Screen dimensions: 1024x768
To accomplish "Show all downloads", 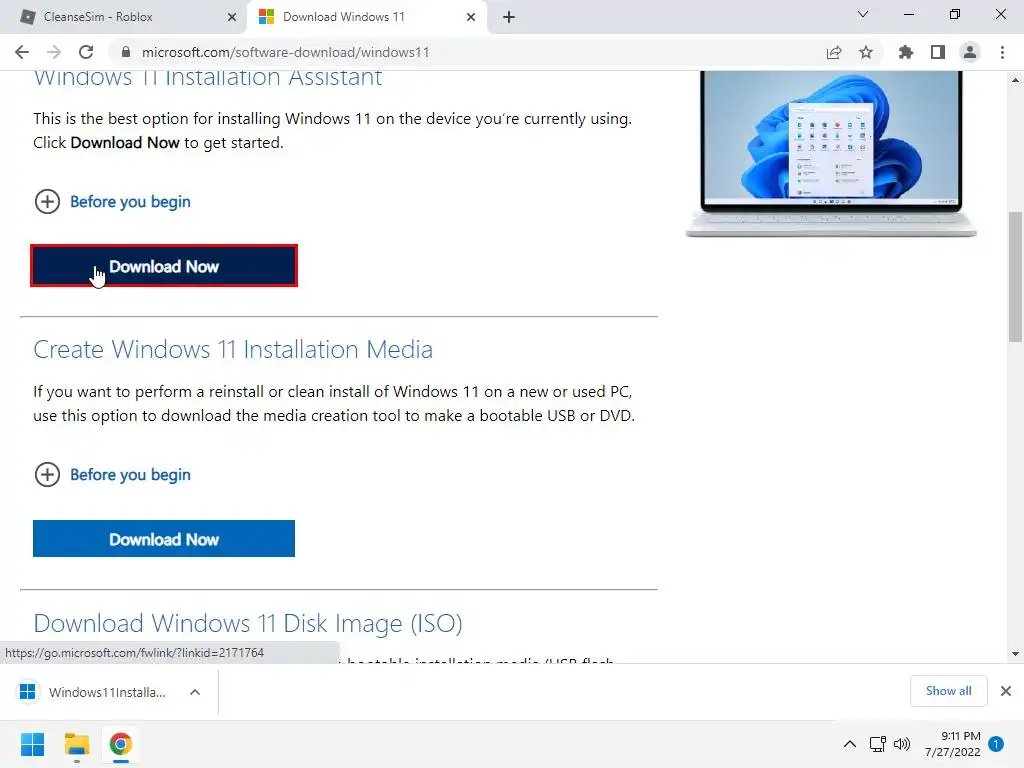I will (x=948, y=691).
